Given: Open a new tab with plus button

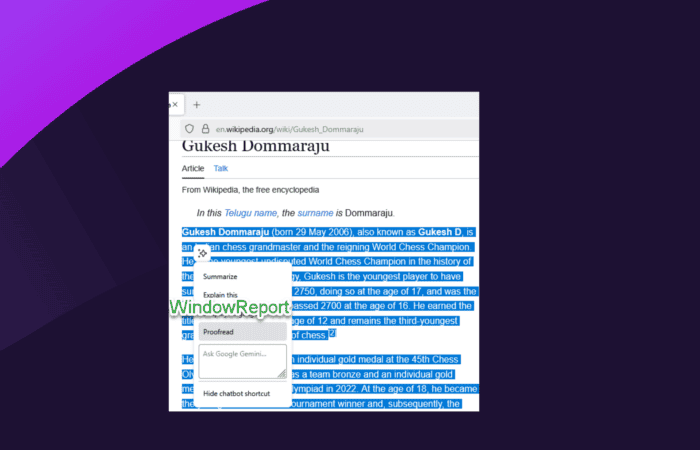Looking at the screenshot, I should 196,105.
